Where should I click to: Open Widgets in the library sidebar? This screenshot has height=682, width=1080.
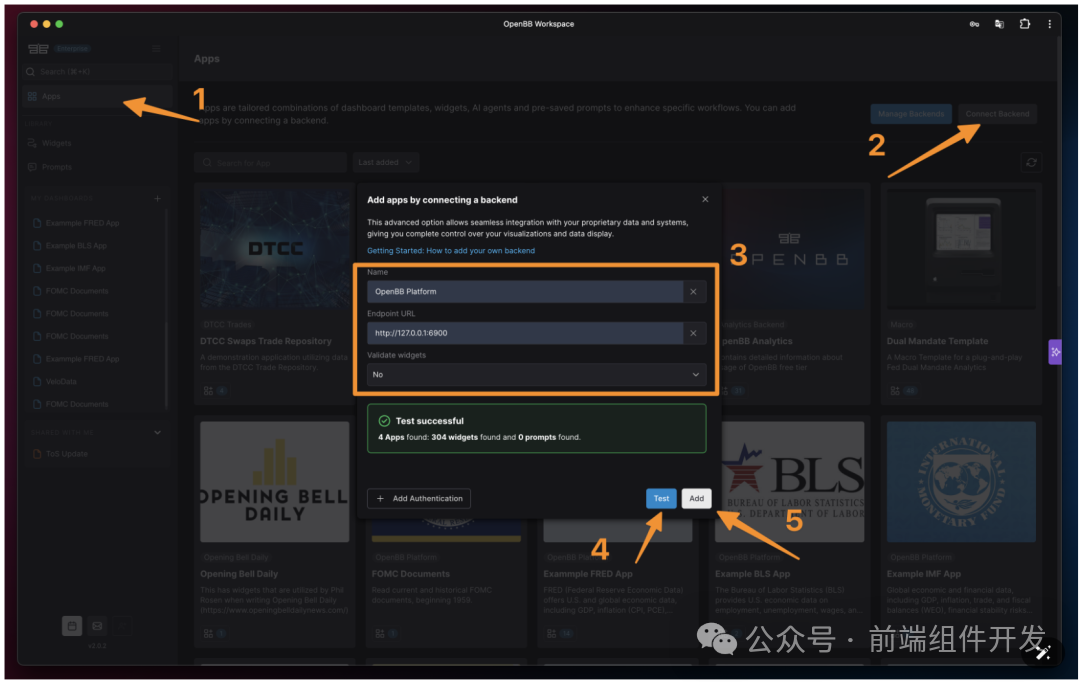tap(56, 143)
